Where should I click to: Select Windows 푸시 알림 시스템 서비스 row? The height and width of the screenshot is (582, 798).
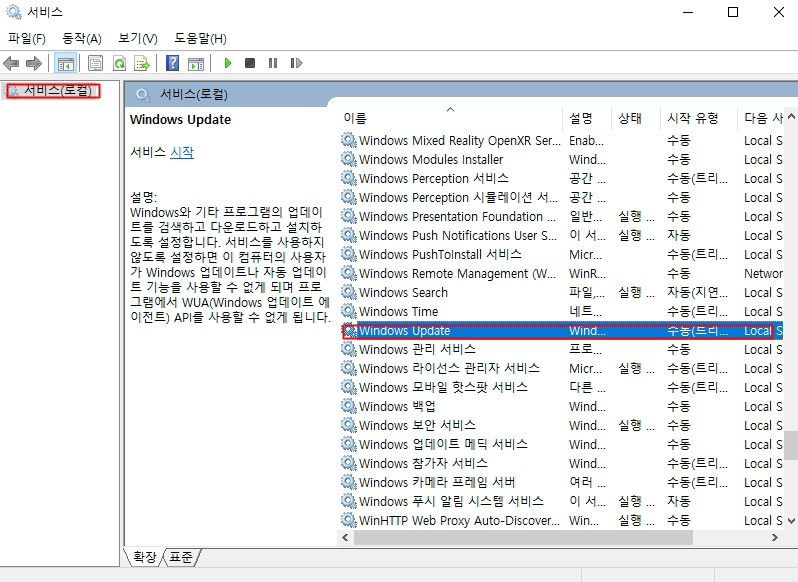(560, 502)
